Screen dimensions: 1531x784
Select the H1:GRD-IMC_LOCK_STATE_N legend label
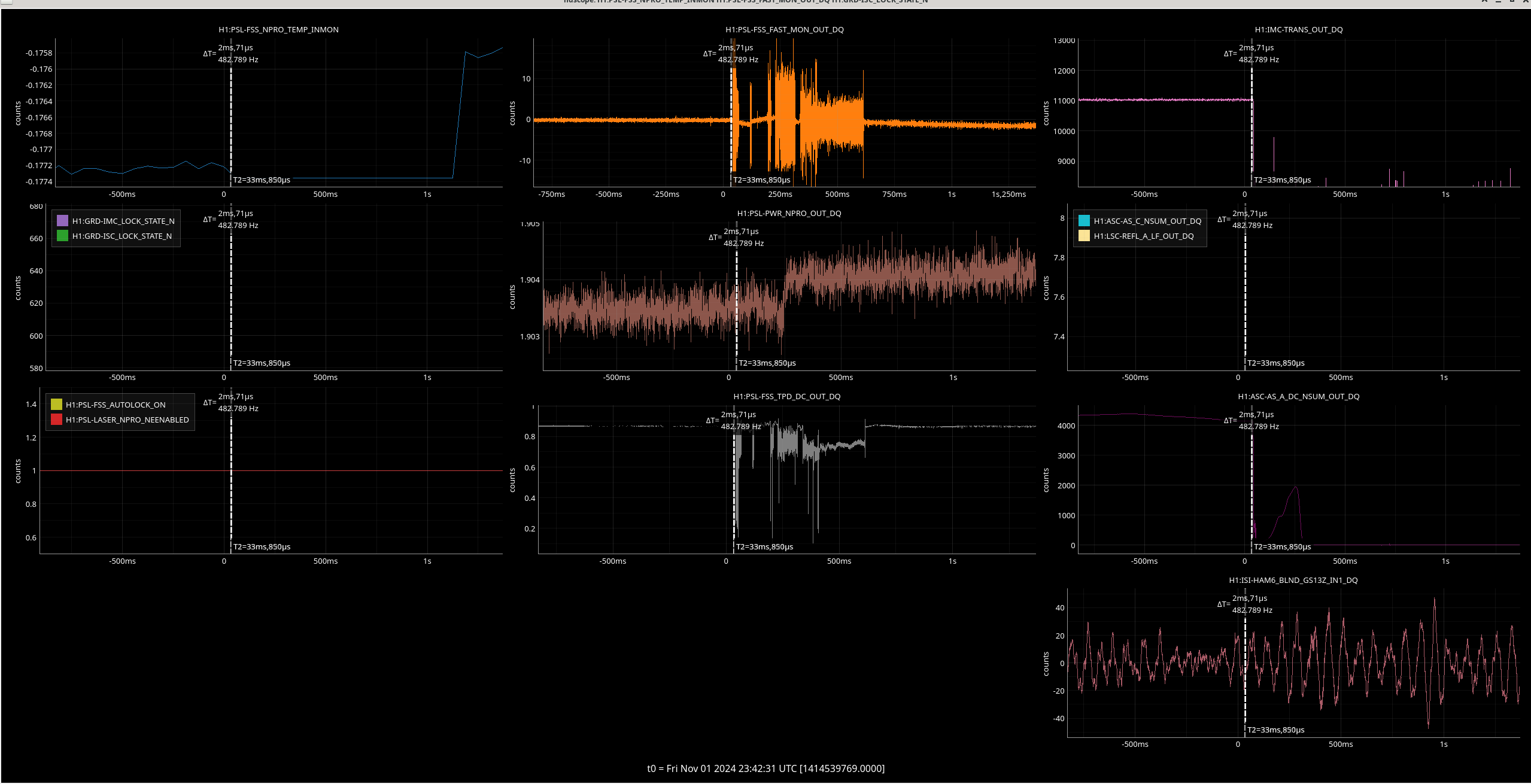(x=123, y=221)
